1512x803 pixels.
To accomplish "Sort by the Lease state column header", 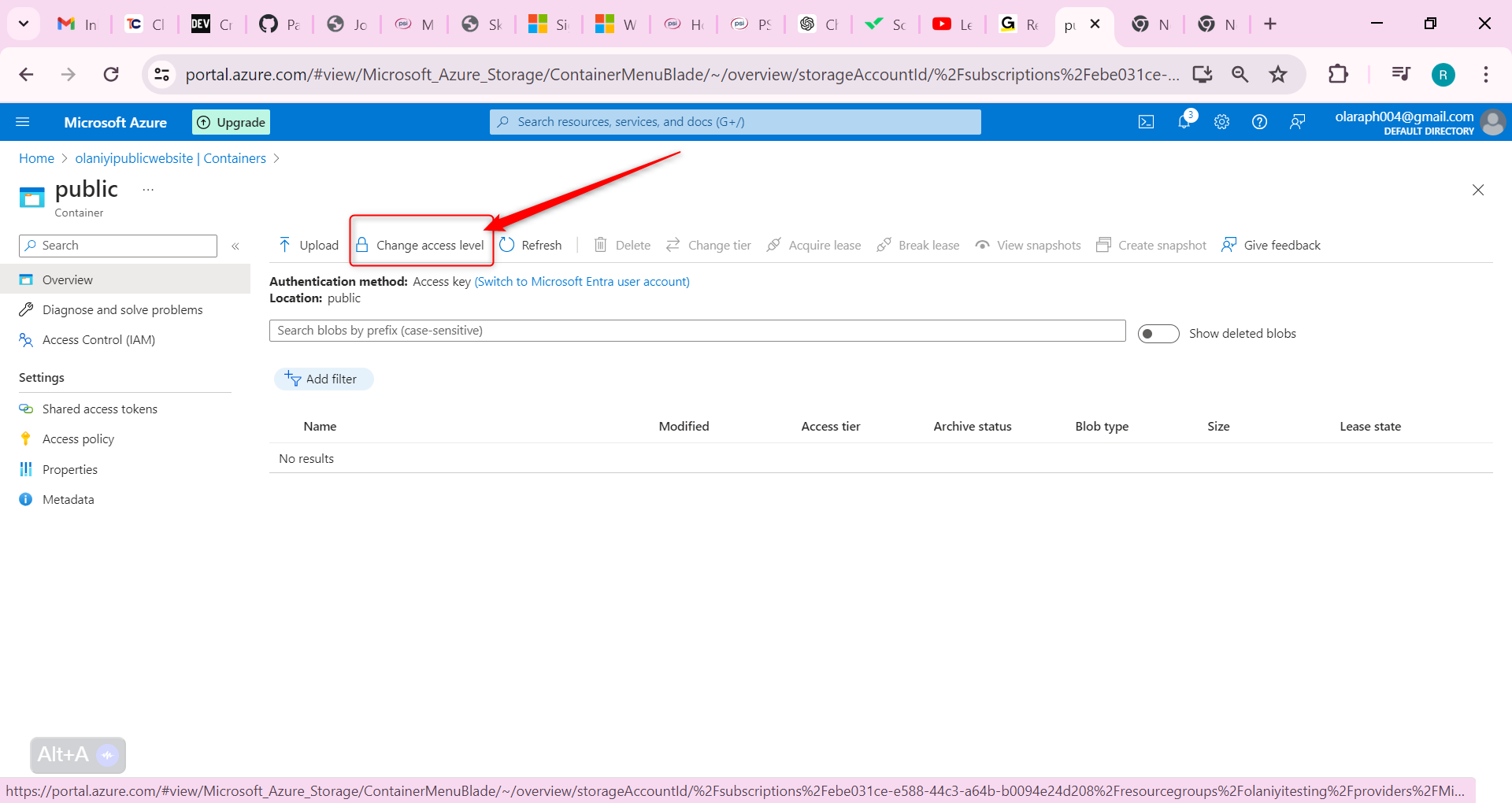I will 1370,426.
